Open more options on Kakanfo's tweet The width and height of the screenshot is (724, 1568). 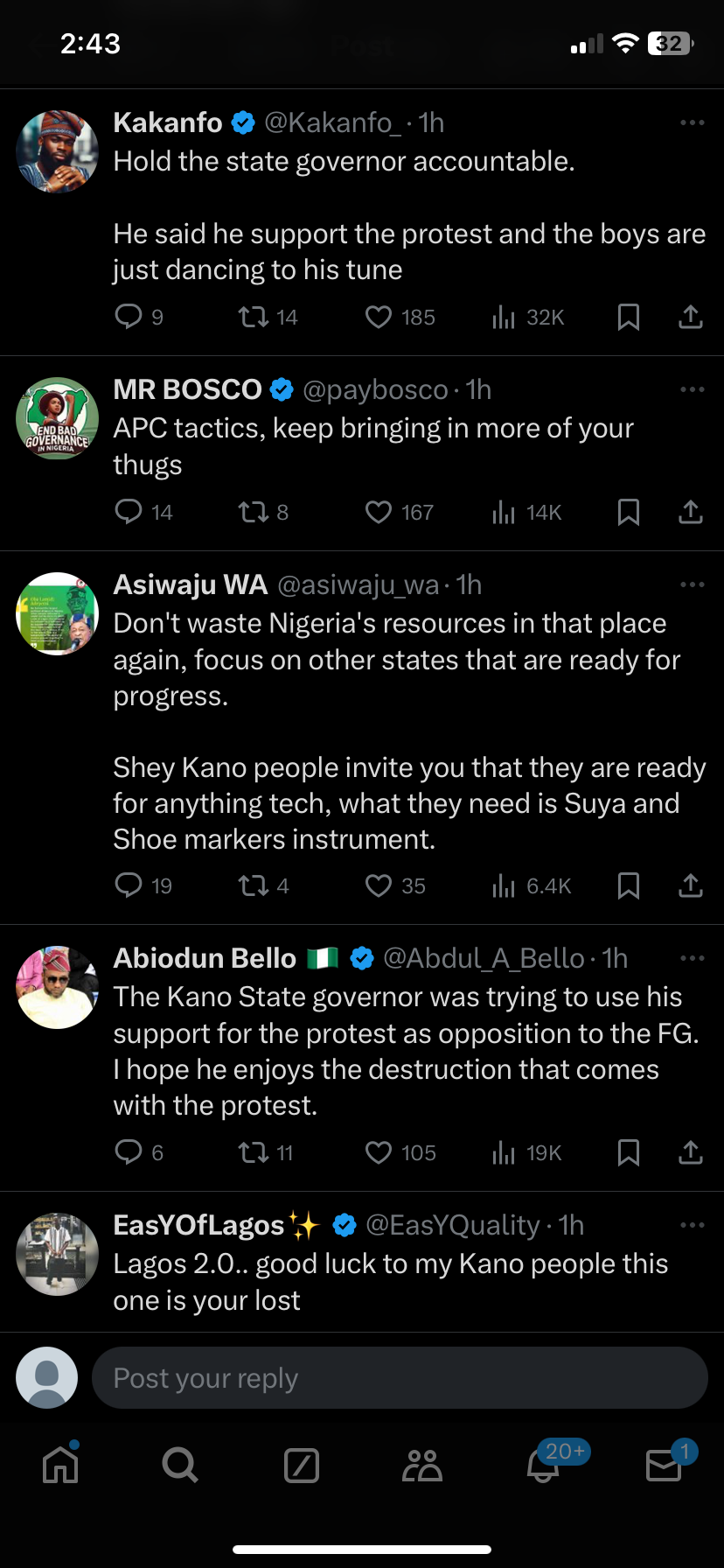click(692, 122)
